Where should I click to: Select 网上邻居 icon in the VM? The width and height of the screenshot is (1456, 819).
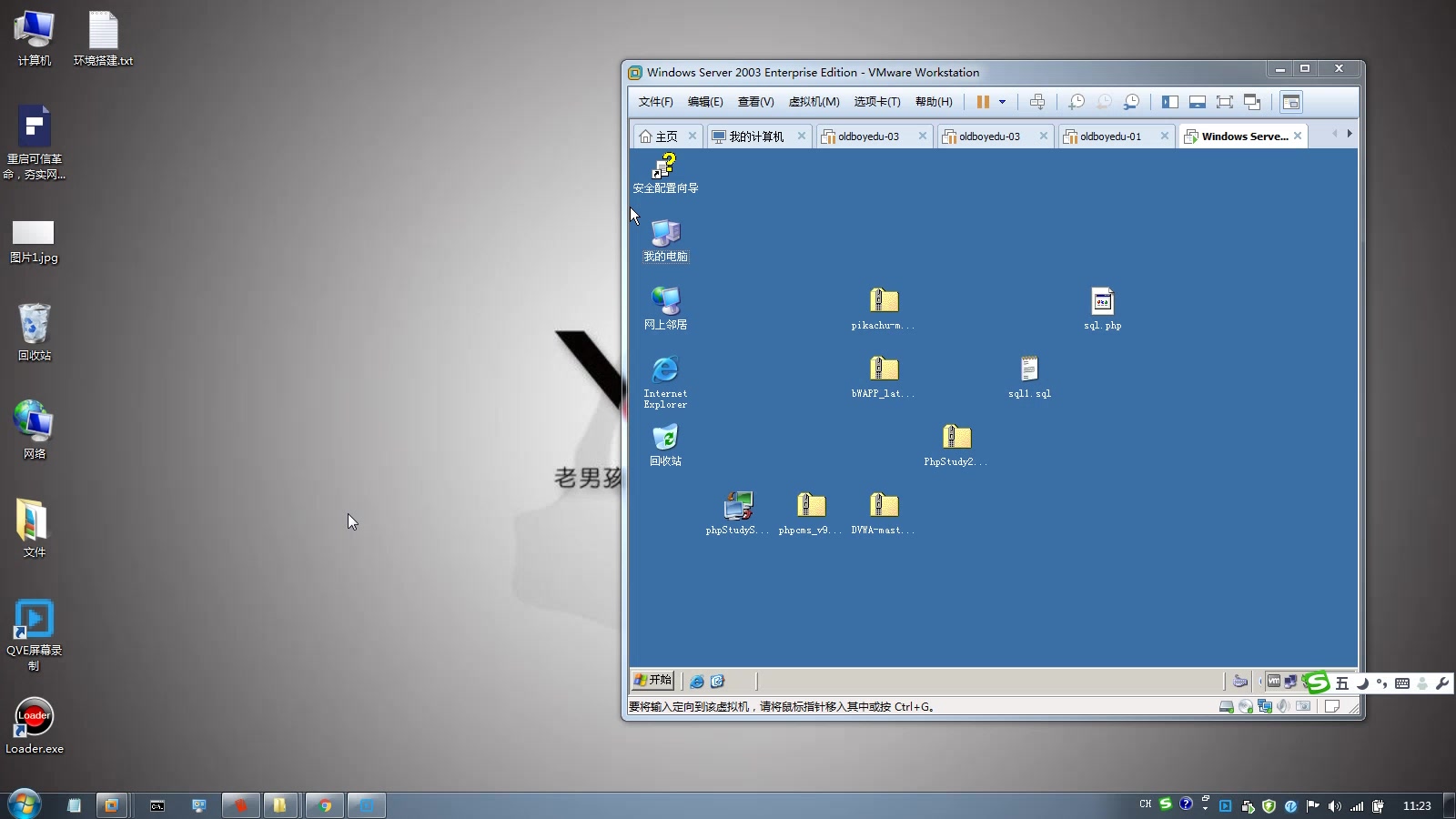(665, 309)
